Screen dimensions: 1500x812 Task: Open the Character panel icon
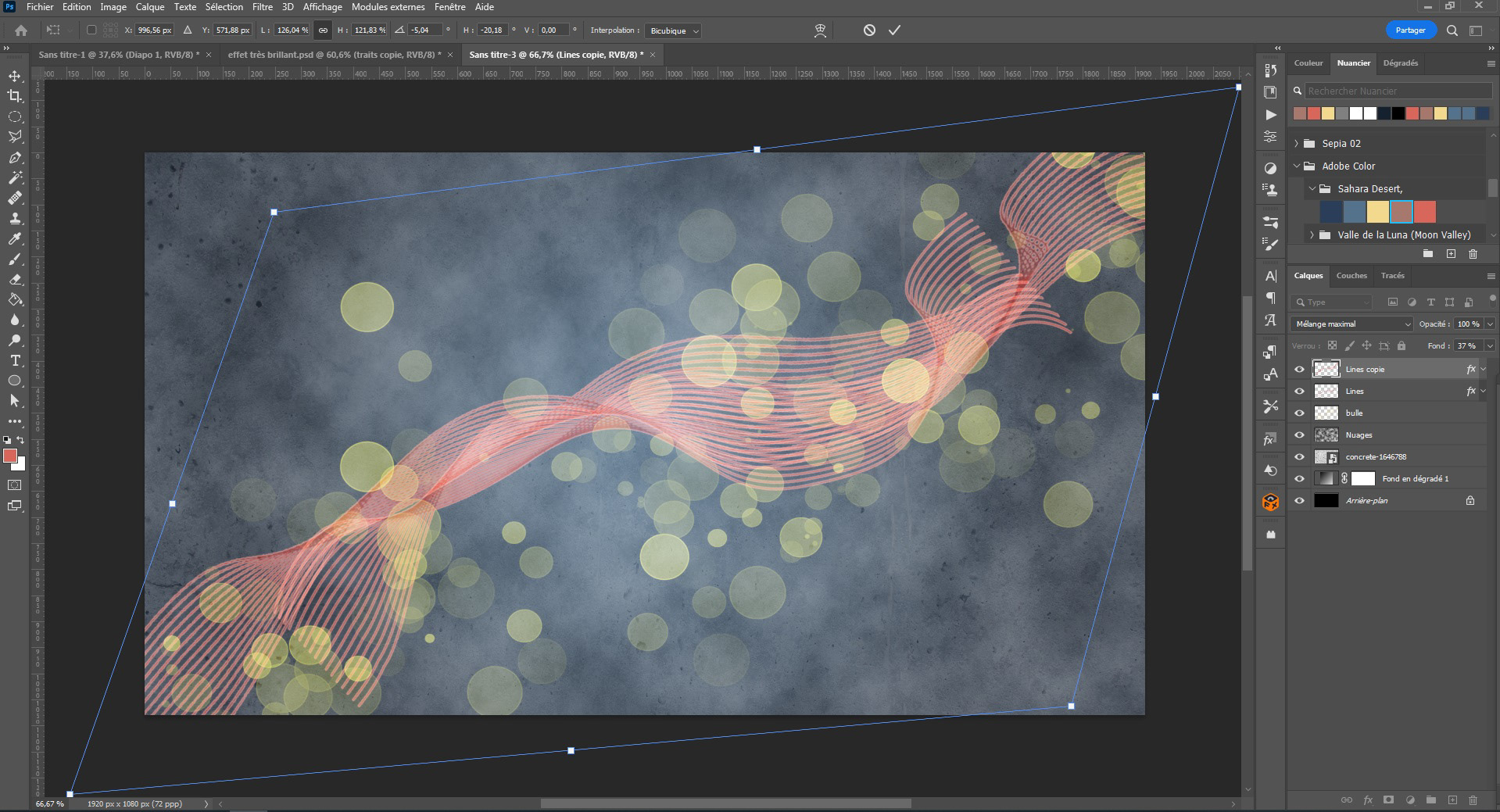click(1270, 276)
